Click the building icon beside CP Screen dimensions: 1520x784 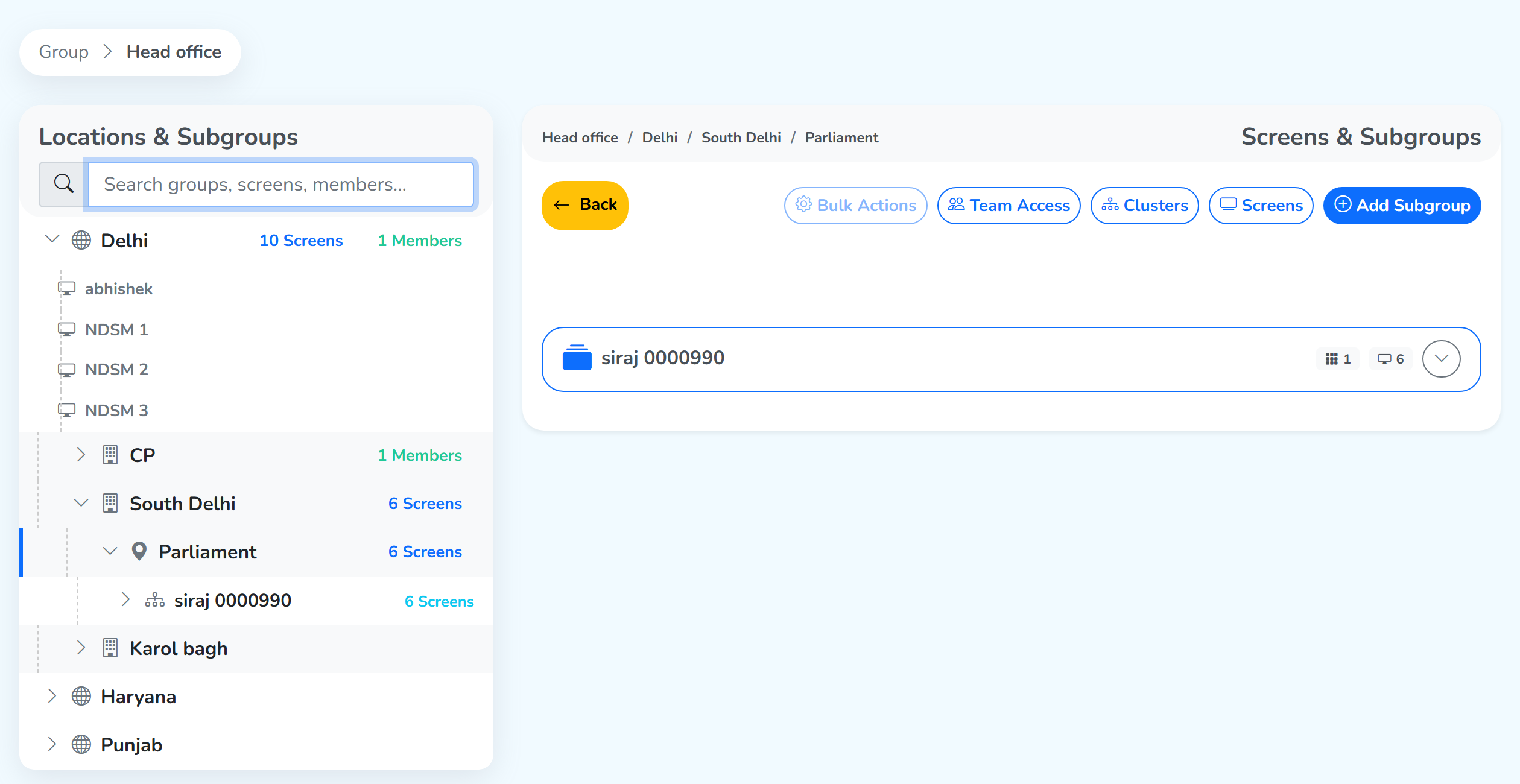pos(110,455)
